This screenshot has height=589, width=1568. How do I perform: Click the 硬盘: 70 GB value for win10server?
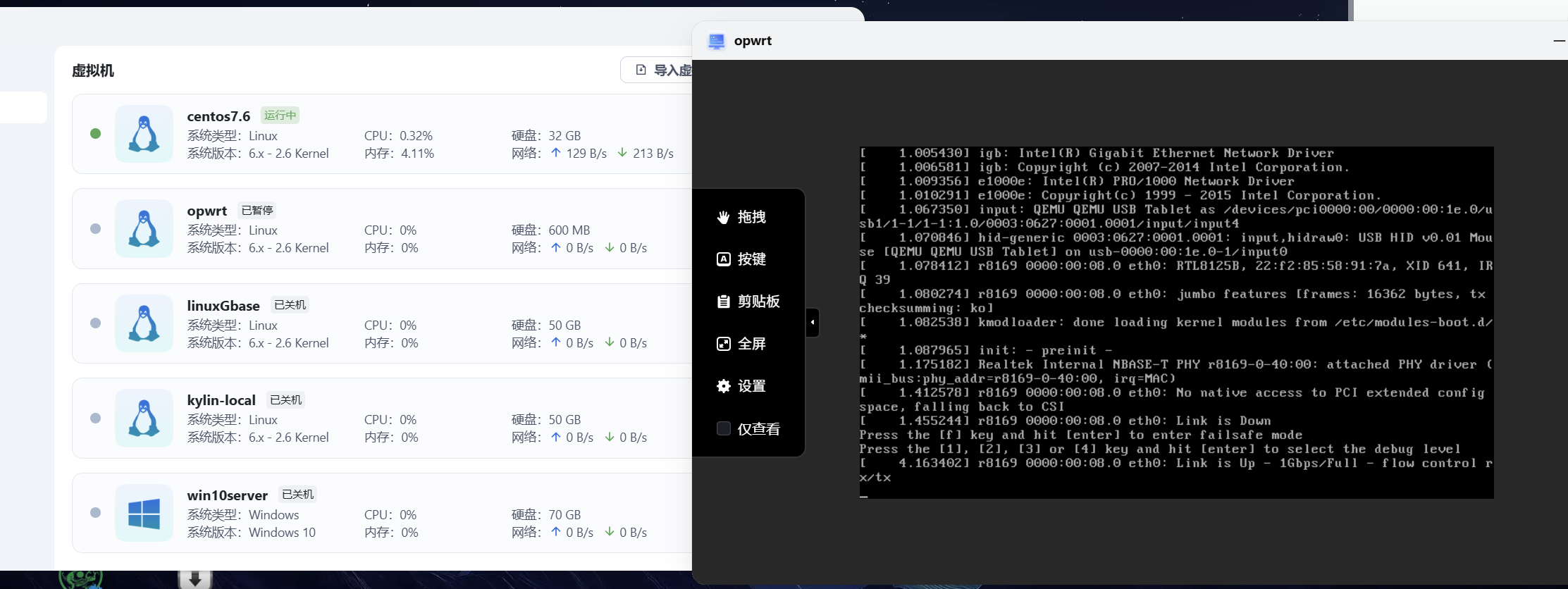(546, 515)
